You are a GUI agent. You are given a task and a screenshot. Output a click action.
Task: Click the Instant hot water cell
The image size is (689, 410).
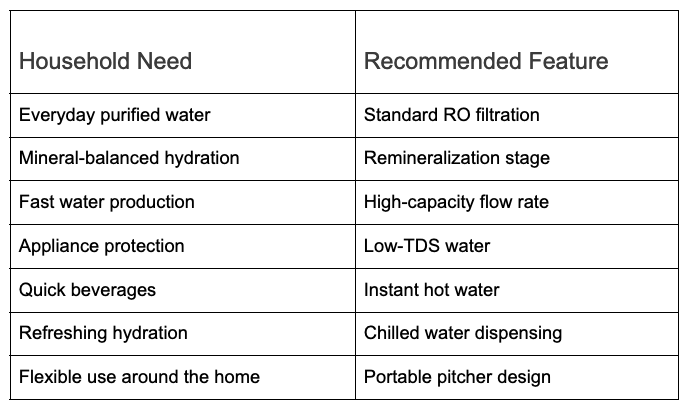tap(517, 290)
